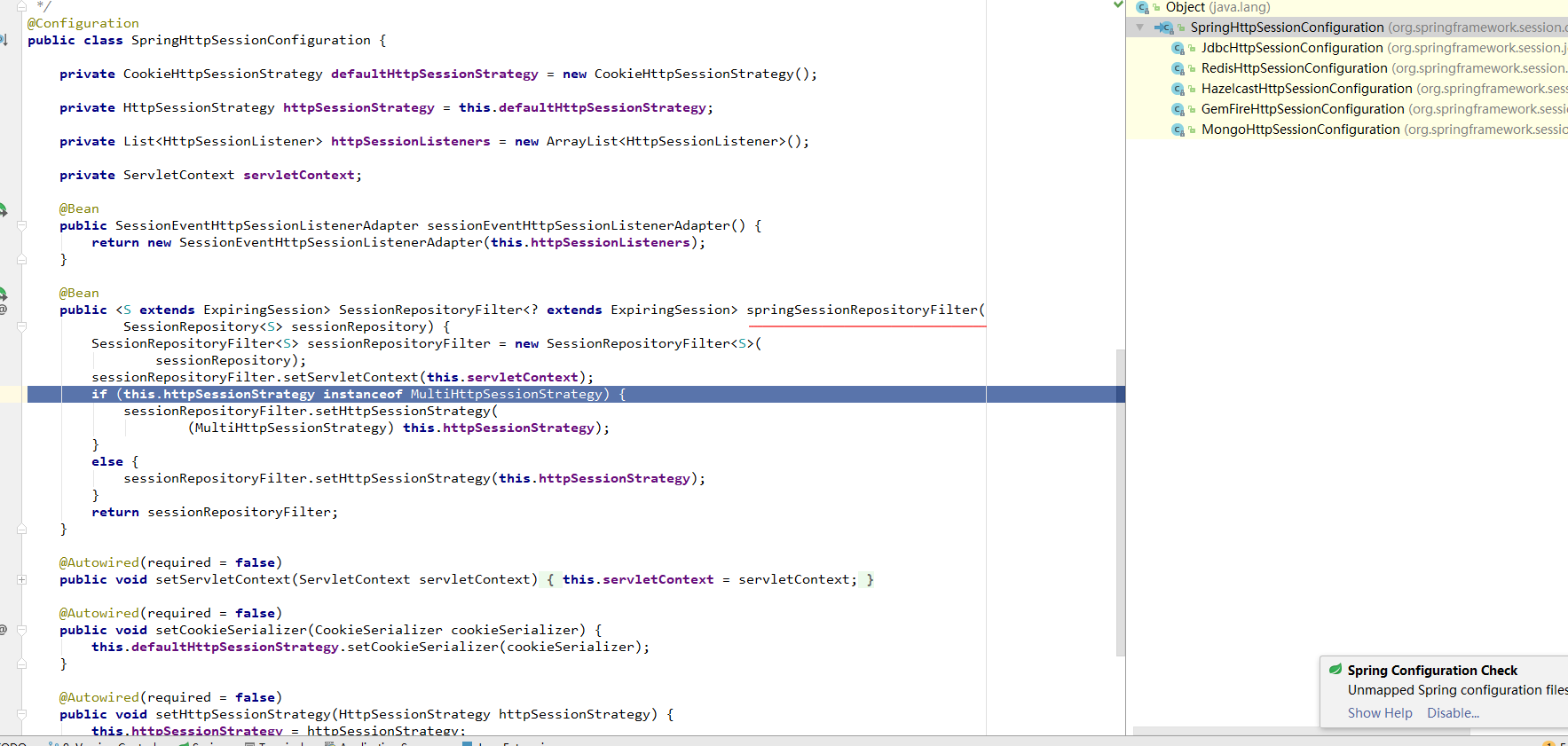The height and width of the screenshot is (746, 1568).
Task: Click the GemFireHttpSessionConfiguration class icon
Action: coord(1178,109)
